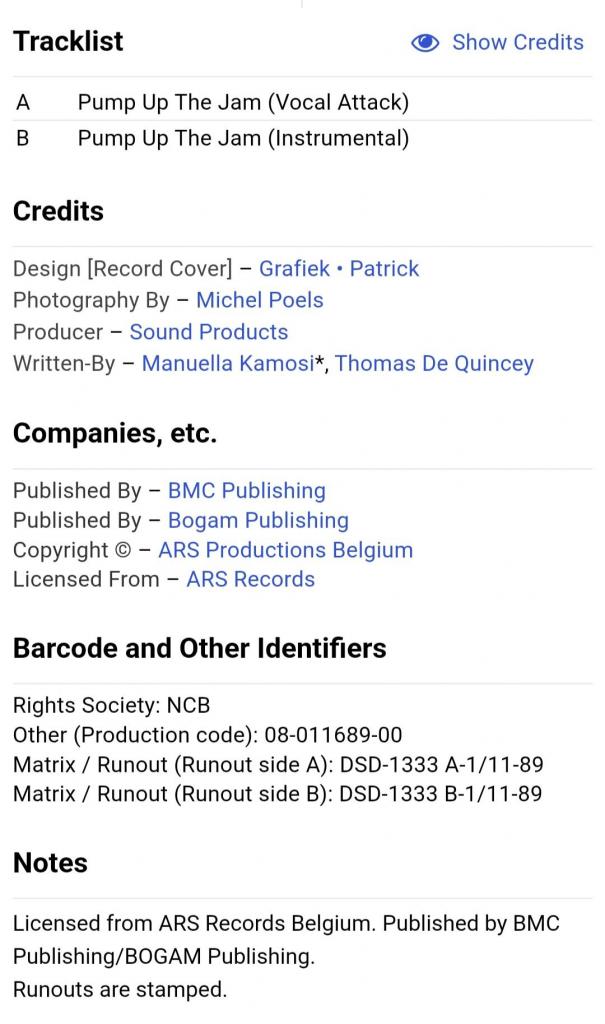This screenshot has width=605, height=1024.
Task: Open Thomas De Quincey writer link
Action: [434, 364]
